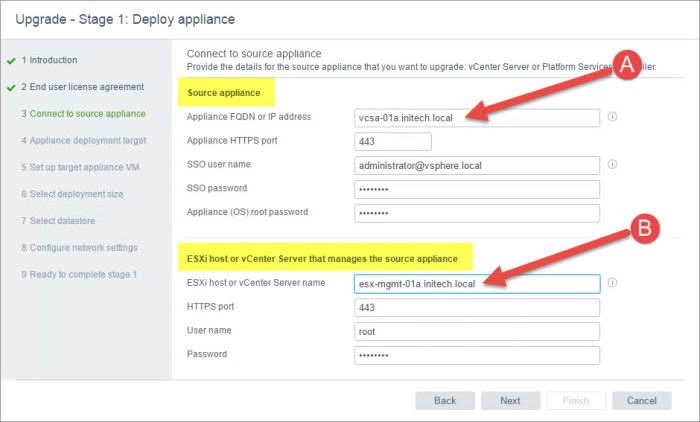Click the Cancel button

click(641, 400)
